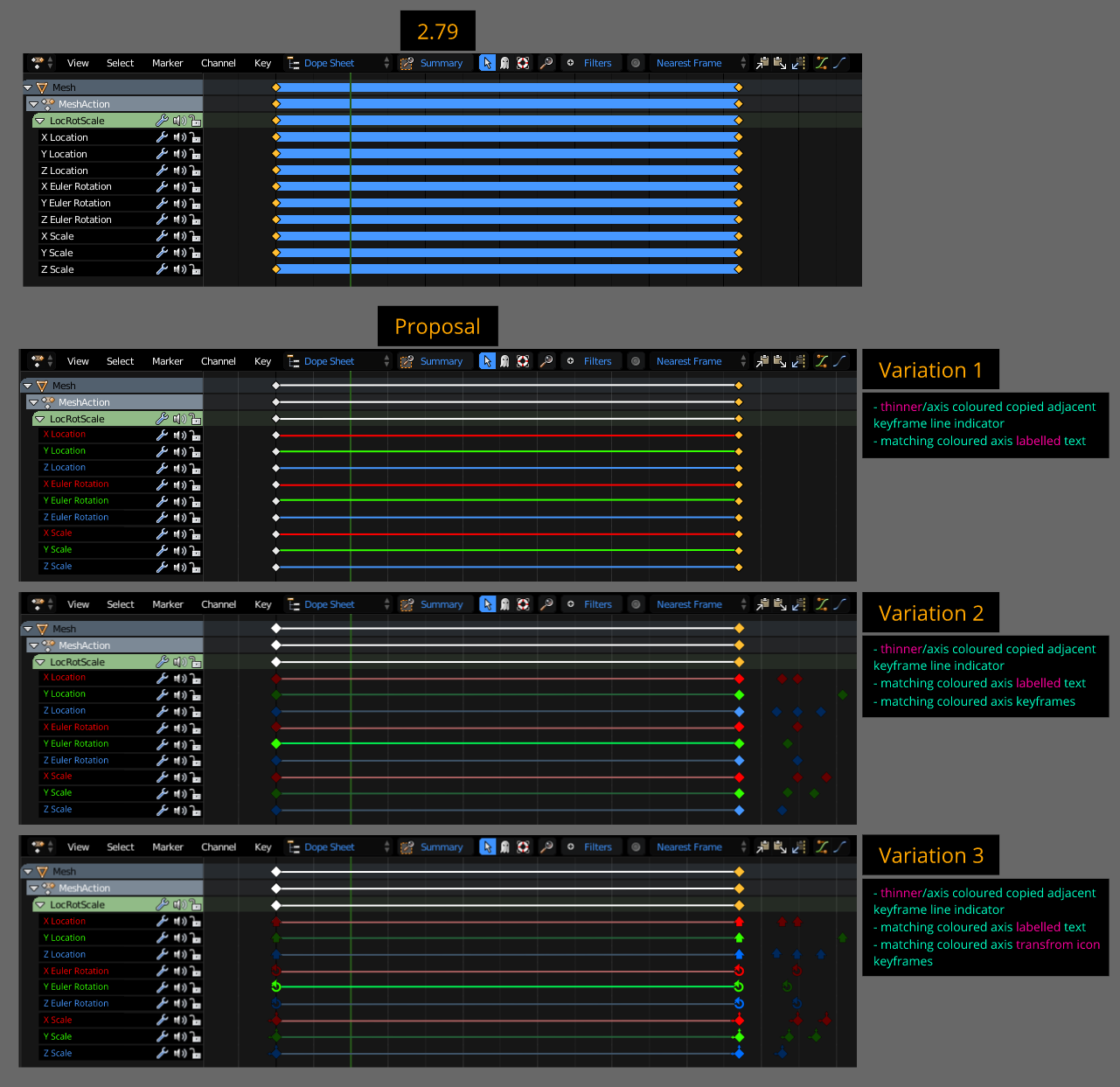
Task: Open View menu in Variation 3 header
Action: coord(78,847)
